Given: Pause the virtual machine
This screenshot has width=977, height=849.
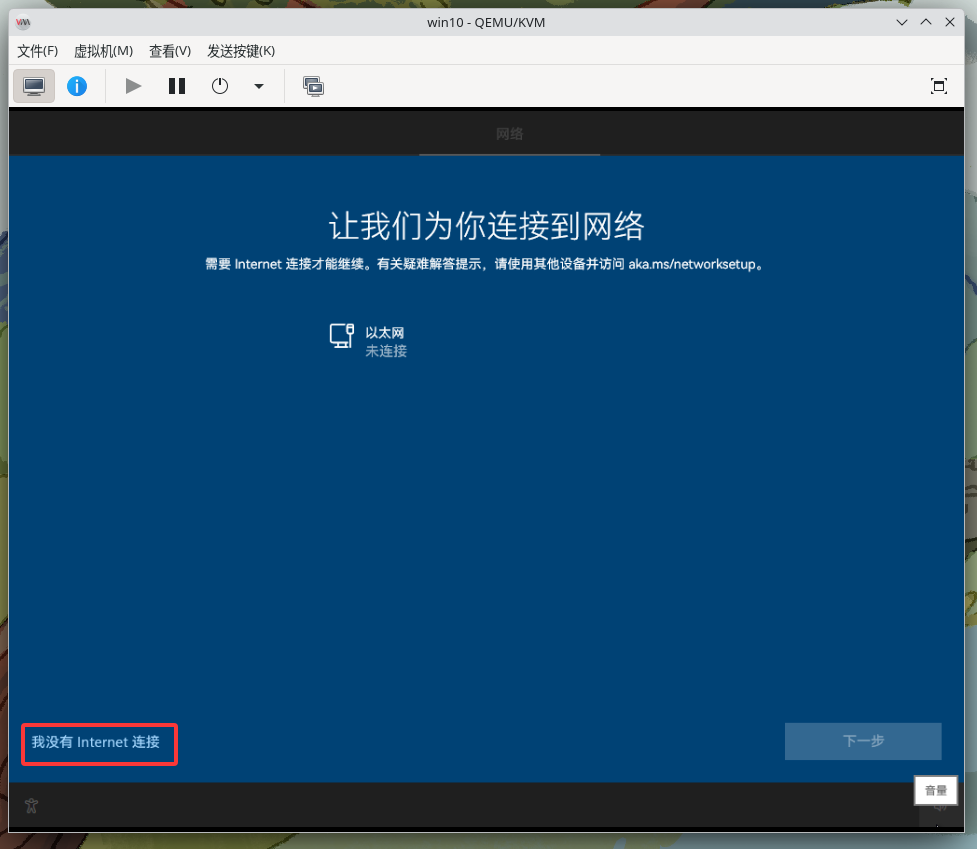Looking at the screenshot, I should click(x=177, y=86).
